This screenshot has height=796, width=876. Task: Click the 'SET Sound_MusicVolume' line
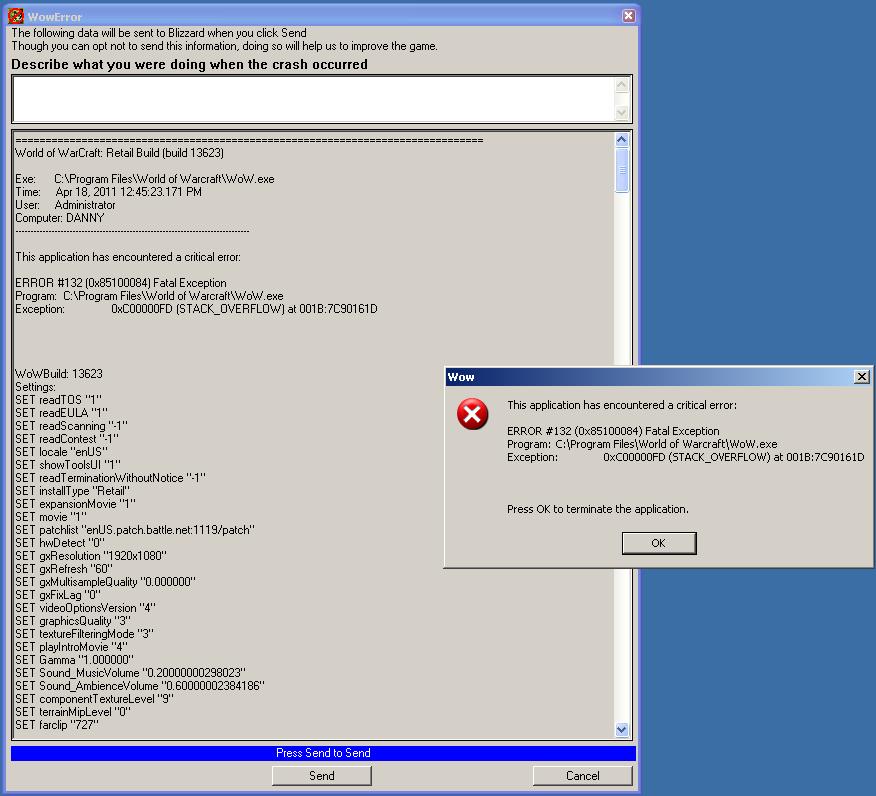130,673
